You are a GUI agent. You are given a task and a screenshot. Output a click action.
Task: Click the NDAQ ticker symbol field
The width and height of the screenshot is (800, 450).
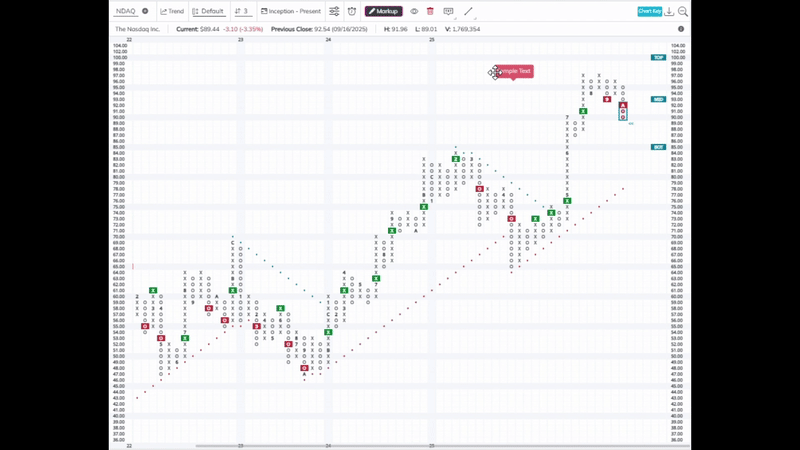(x=126, y=11)
